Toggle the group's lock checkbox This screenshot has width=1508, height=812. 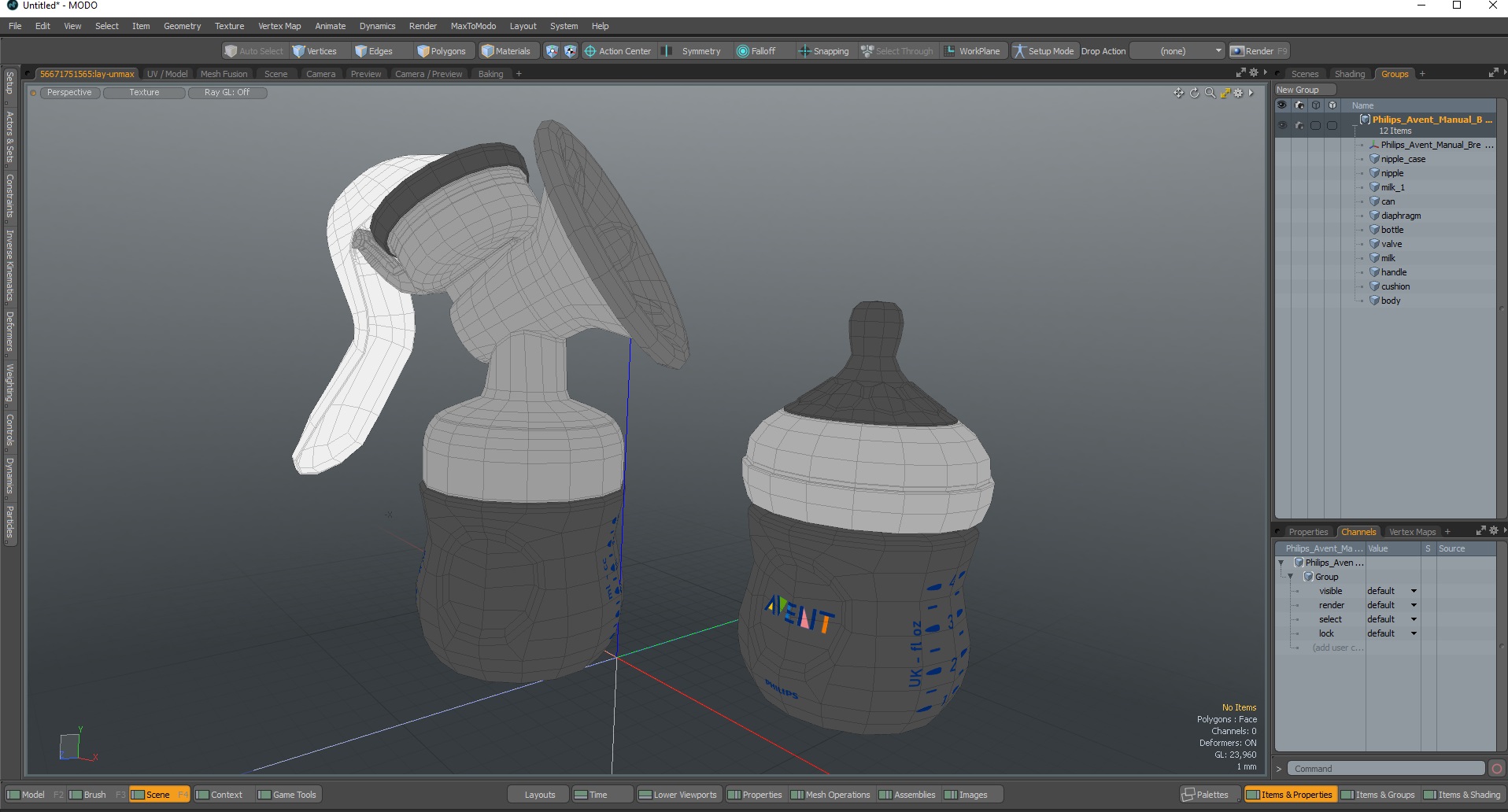tap(1332, 125)
